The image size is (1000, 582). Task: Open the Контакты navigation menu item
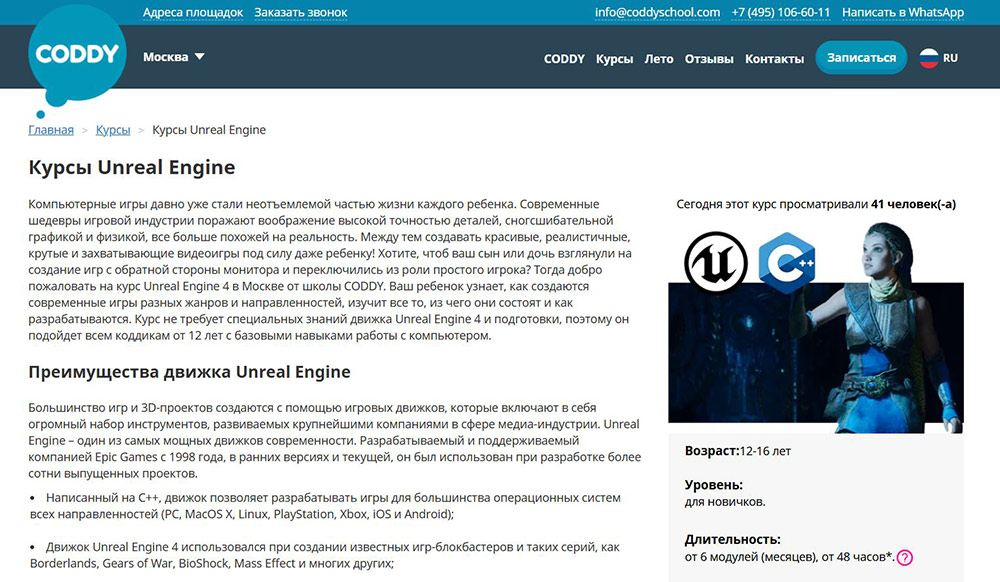coord(773,58)
